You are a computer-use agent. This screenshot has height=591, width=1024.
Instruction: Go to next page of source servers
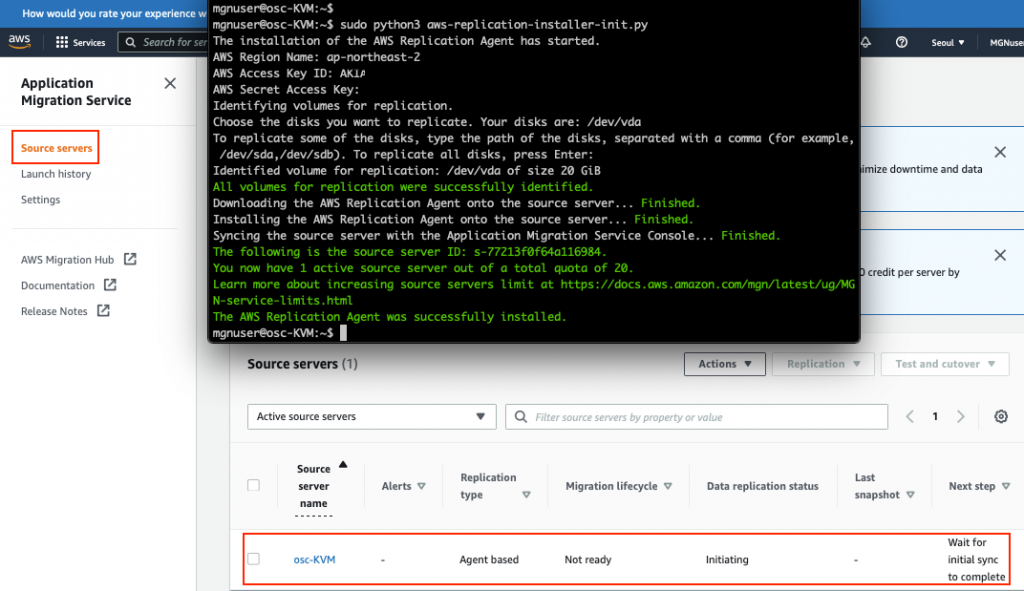(x=961, y=417)
